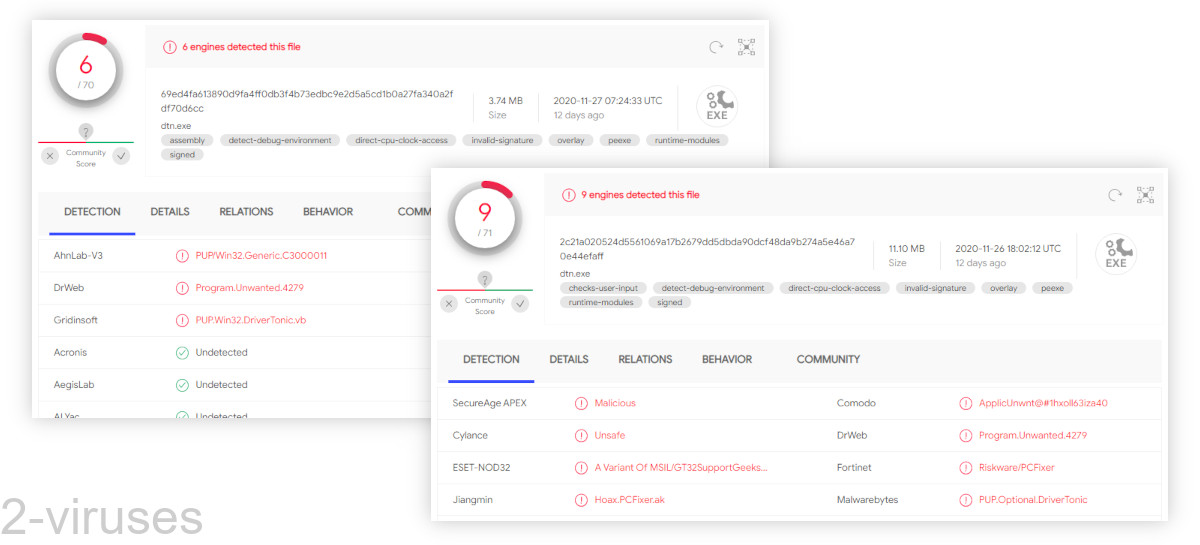Click Fortinet engine name
1200x545 pixels.
pos(854,468)
